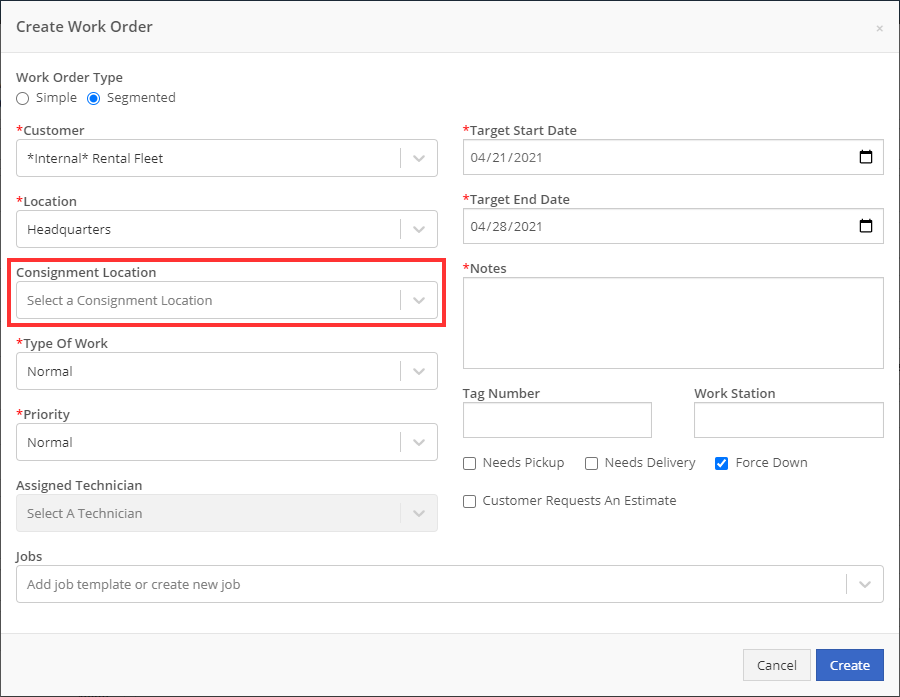
Task: Click 'Normal' value in Priority field
Action: tap(50, 443)
